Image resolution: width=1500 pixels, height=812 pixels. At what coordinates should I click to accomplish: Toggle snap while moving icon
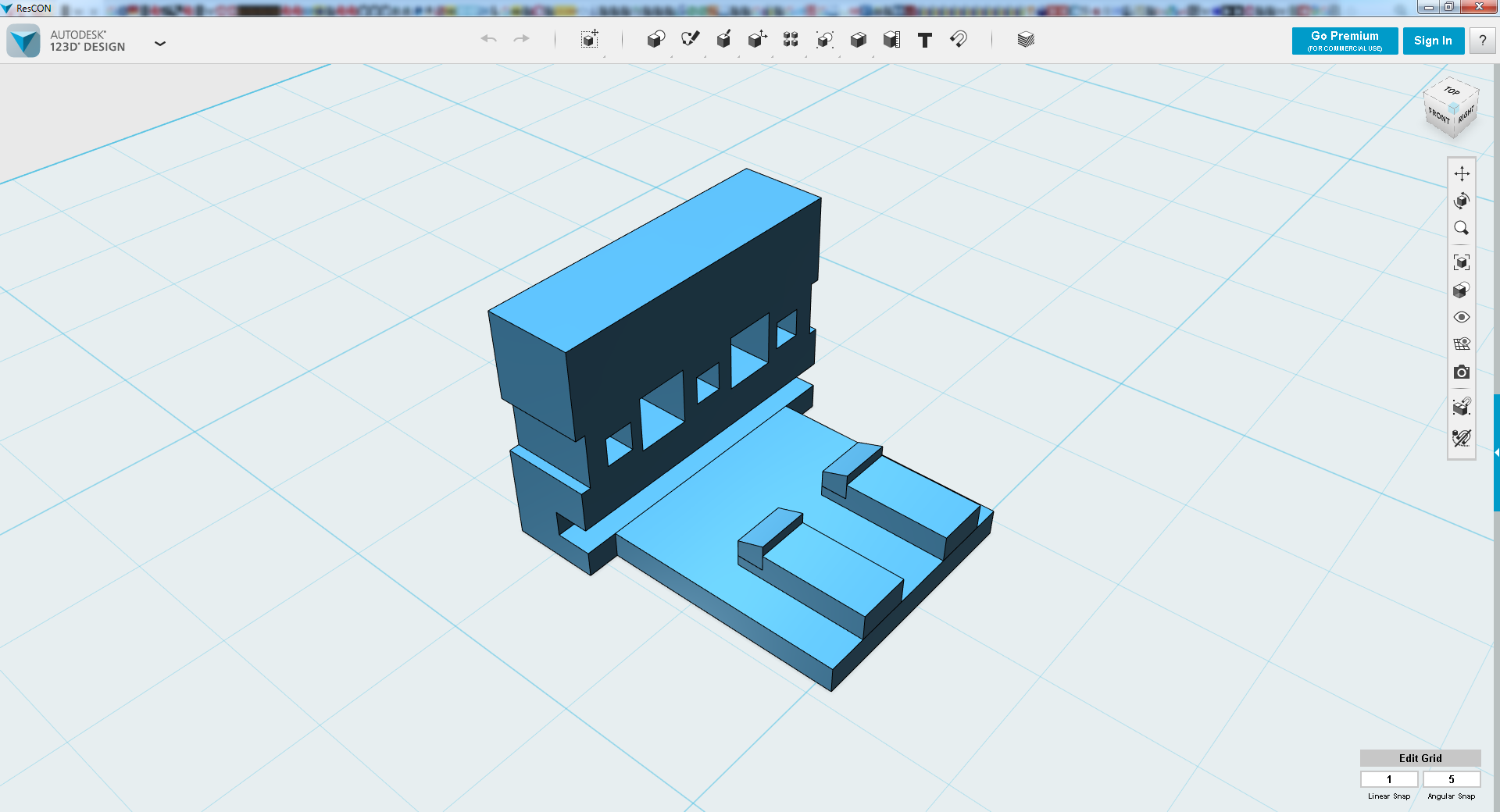(x=1462, y=407)
